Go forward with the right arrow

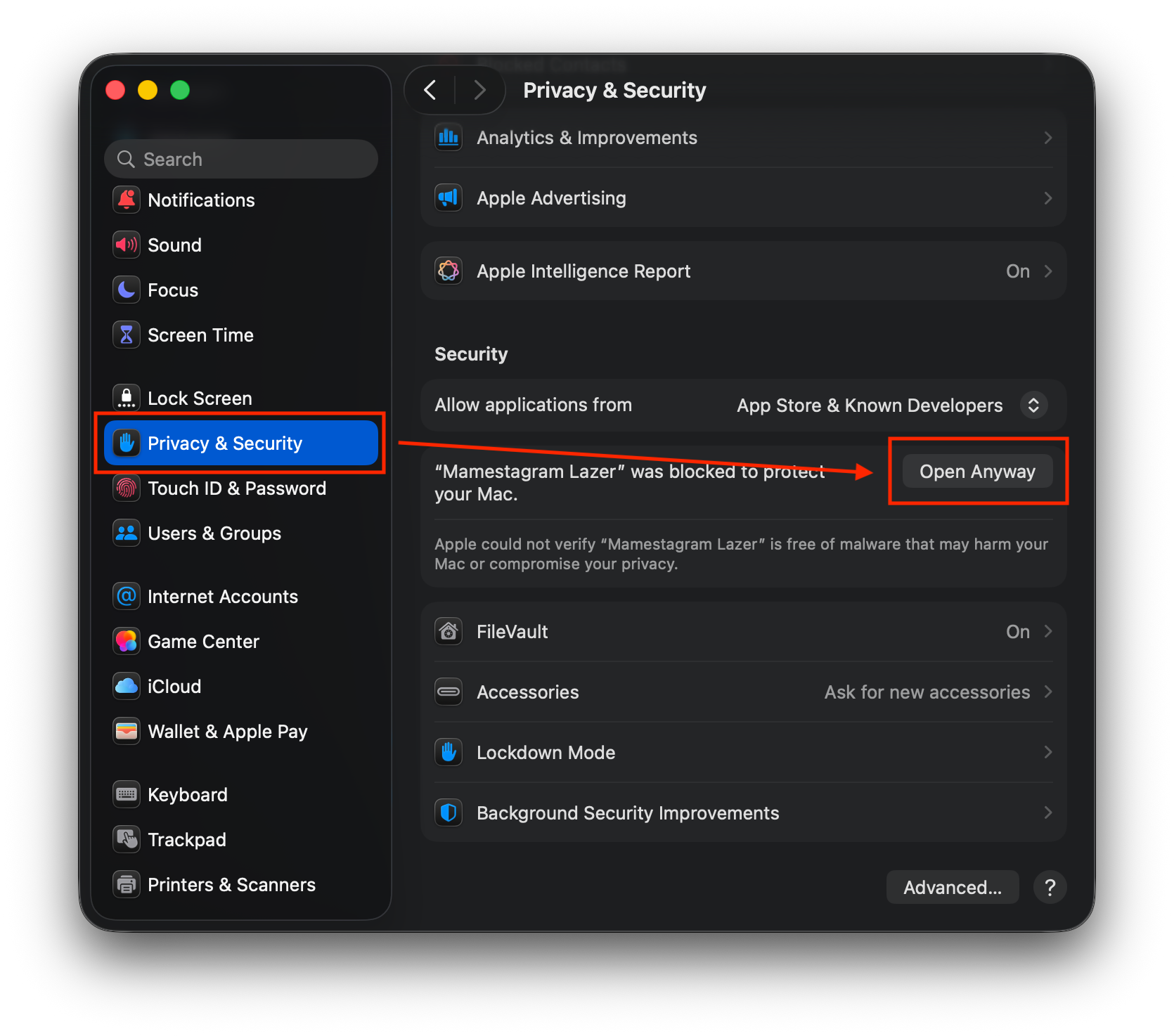480,90
